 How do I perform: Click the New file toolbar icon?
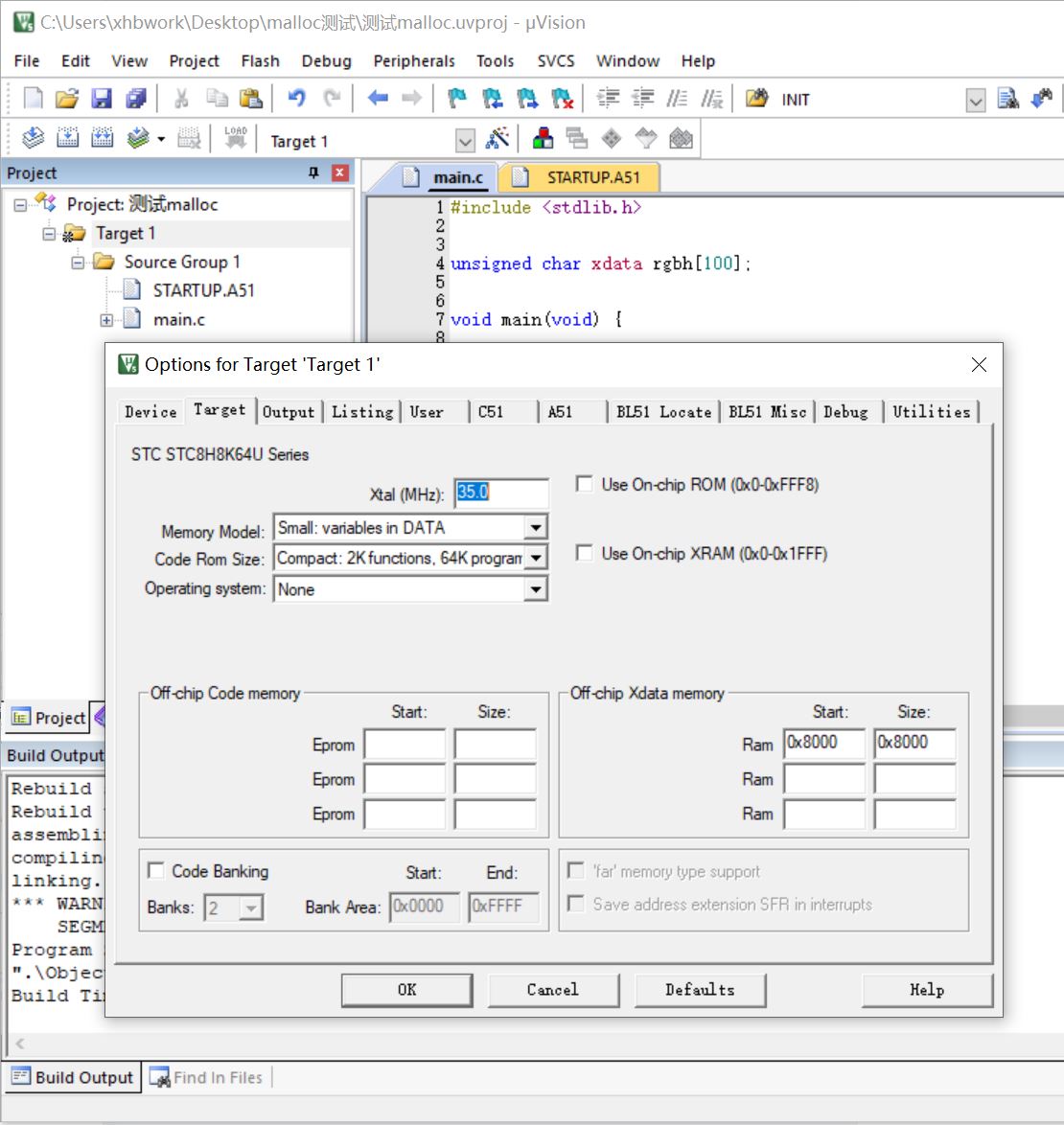click(33, 99)
